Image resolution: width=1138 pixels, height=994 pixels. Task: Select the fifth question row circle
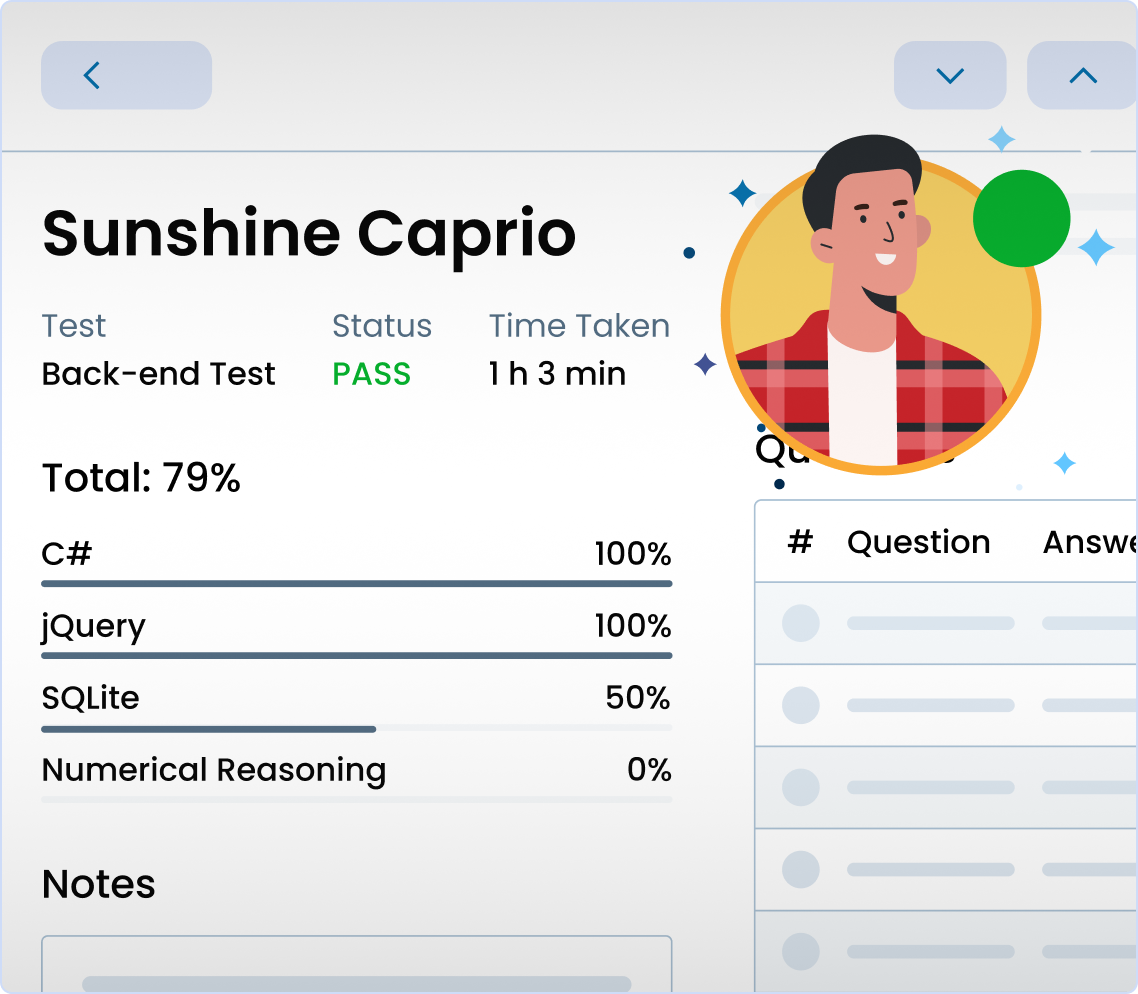point(800,951)
